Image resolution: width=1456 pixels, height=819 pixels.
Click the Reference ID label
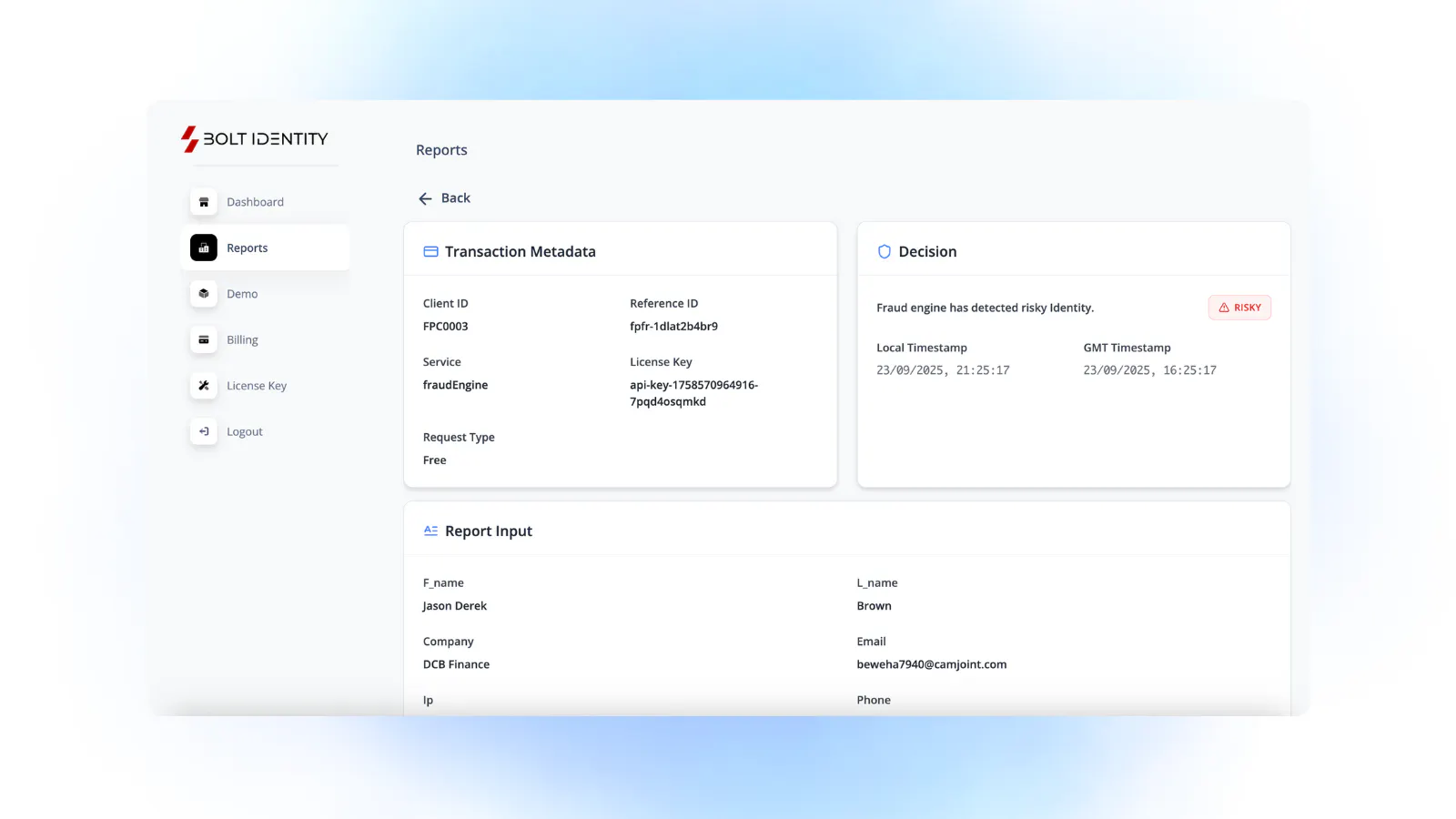[664, 303]
